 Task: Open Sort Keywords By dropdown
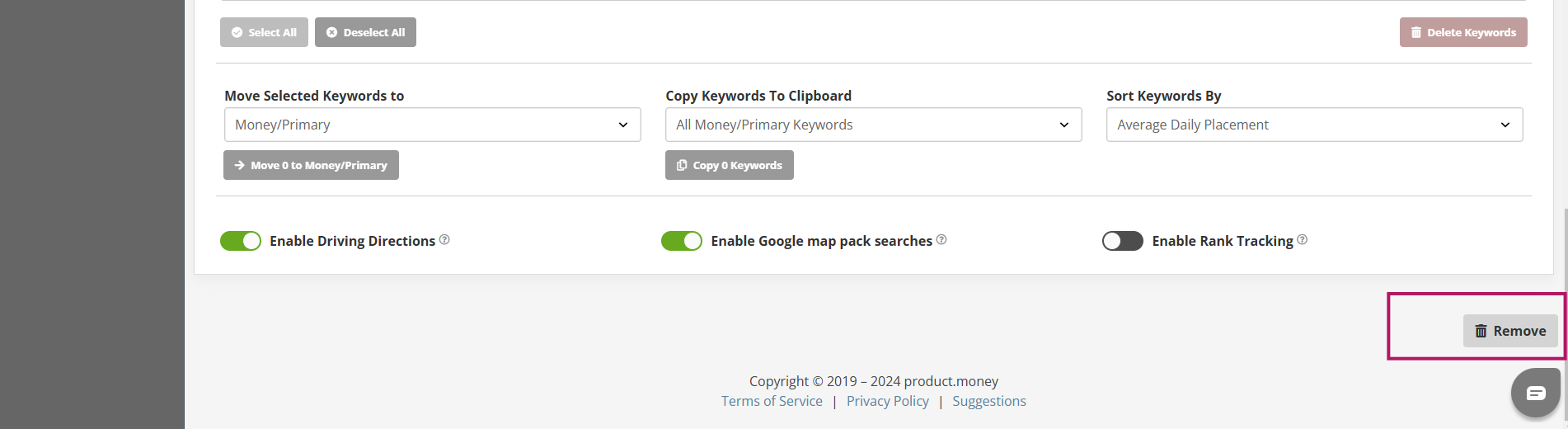1314,125
